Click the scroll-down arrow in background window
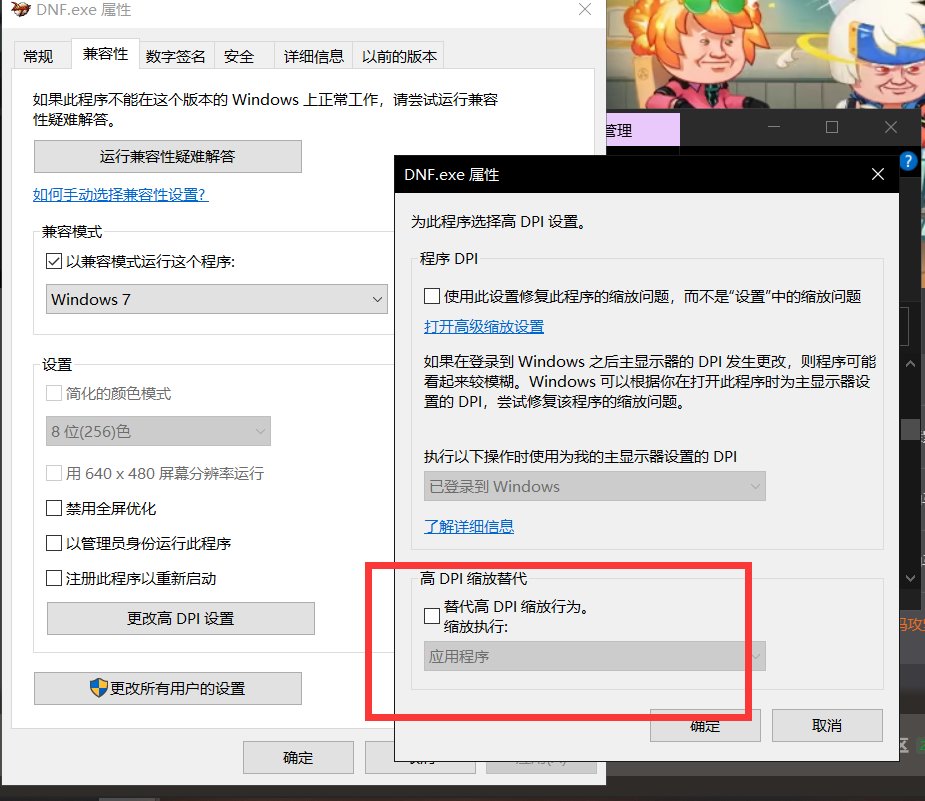This screenshot has height=801, width=925. 910,578
